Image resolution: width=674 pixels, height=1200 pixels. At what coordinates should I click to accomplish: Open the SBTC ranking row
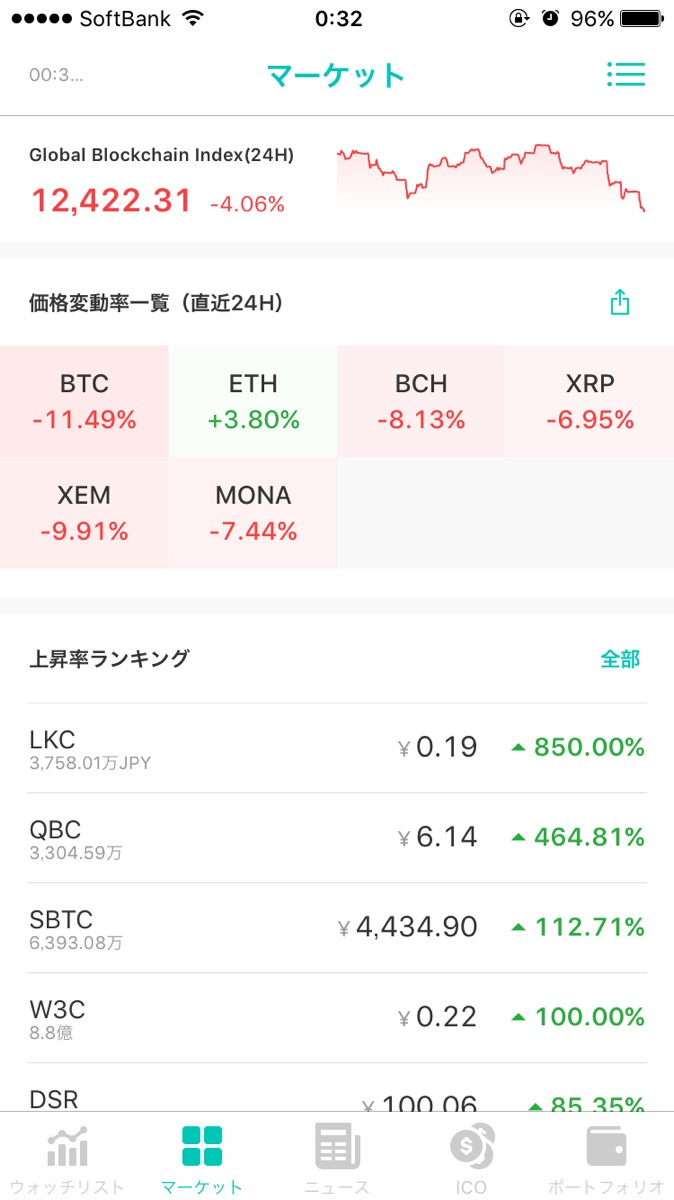coord(337,928)
